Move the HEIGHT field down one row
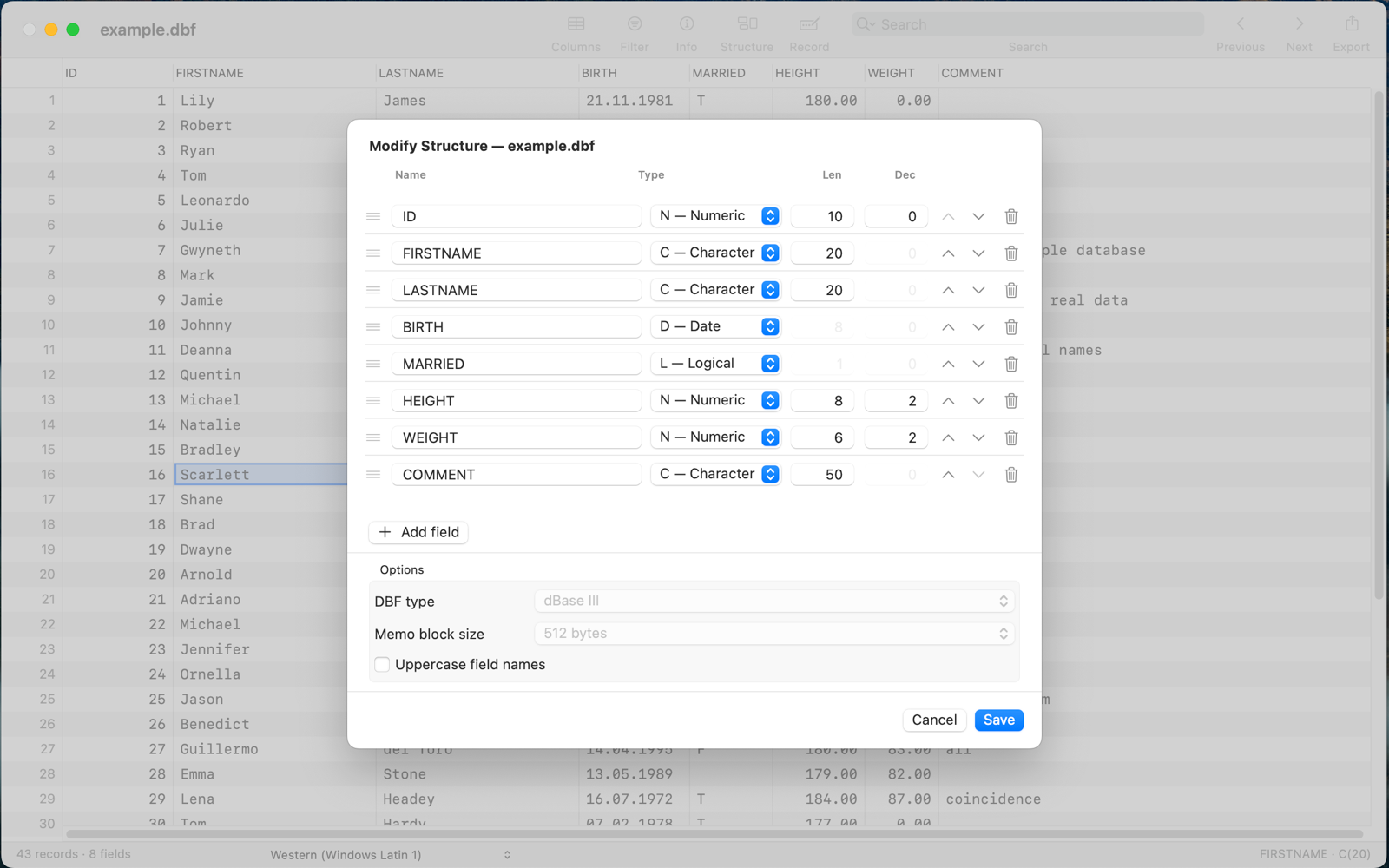 tap(978, 401)
